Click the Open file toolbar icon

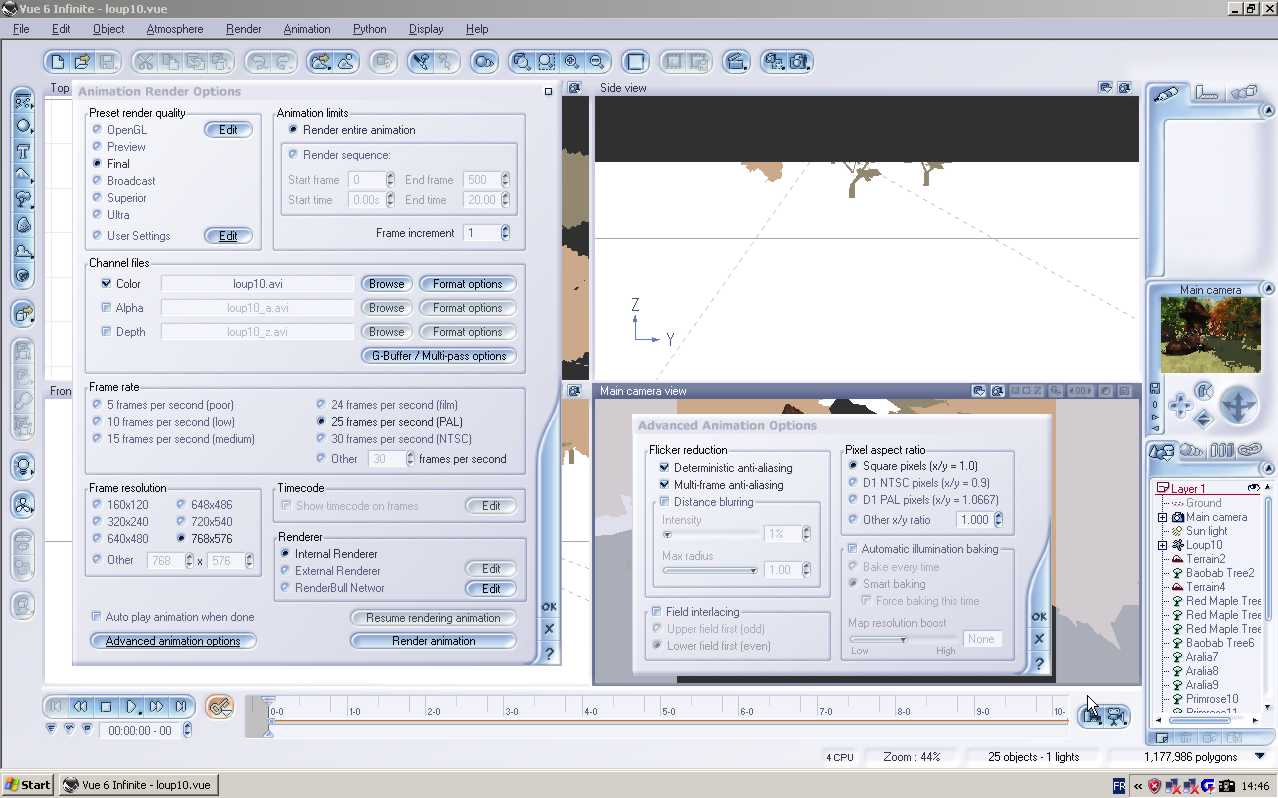coord(82,62)
